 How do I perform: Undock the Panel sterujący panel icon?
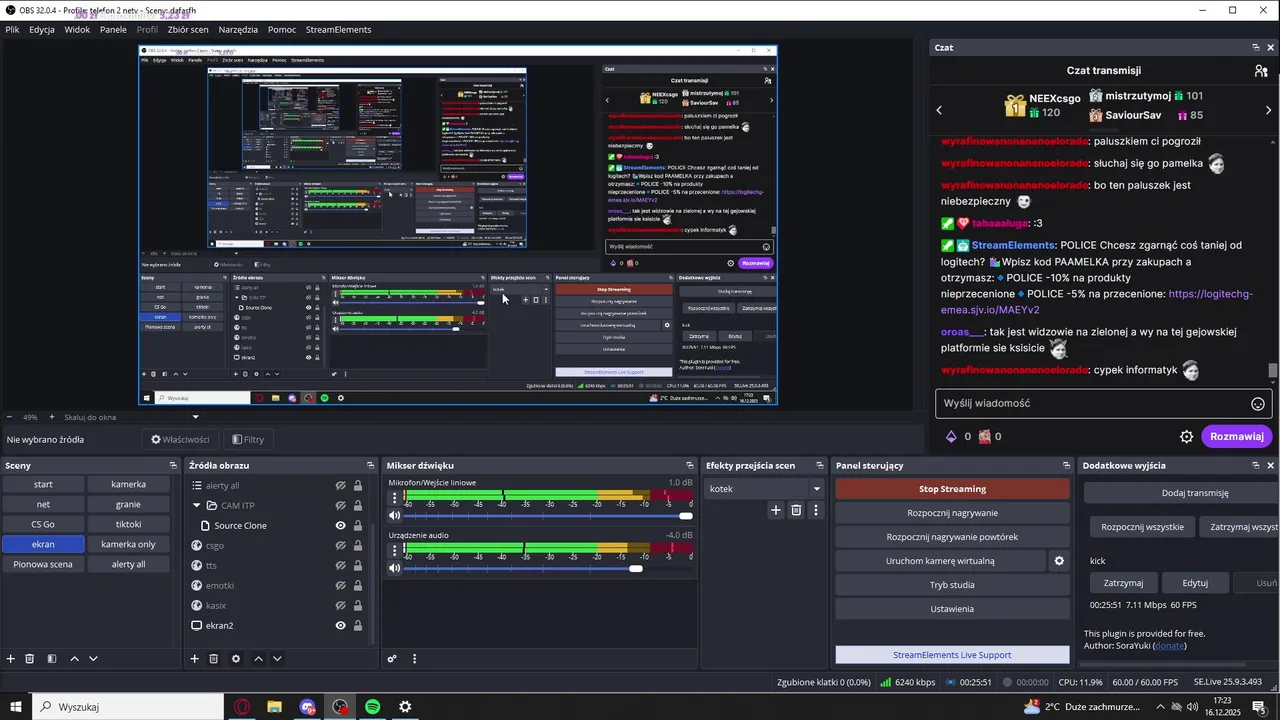[x=1066, y=466]
